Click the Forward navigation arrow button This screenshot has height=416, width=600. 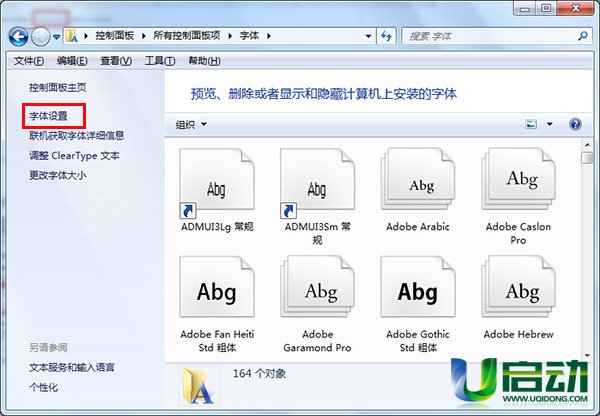(x=41, y=37)
